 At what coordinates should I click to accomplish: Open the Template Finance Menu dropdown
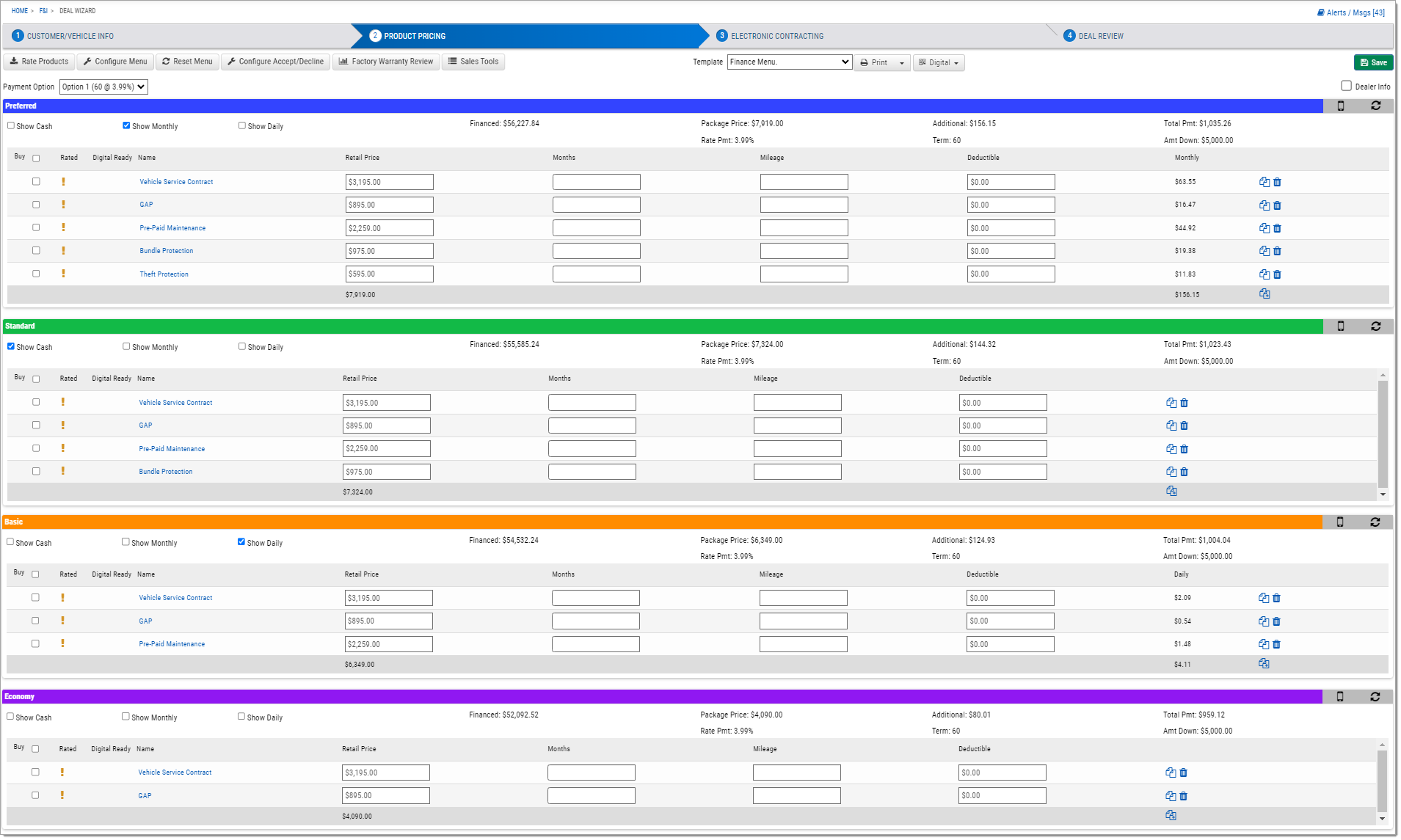click(x=790, y=62)
